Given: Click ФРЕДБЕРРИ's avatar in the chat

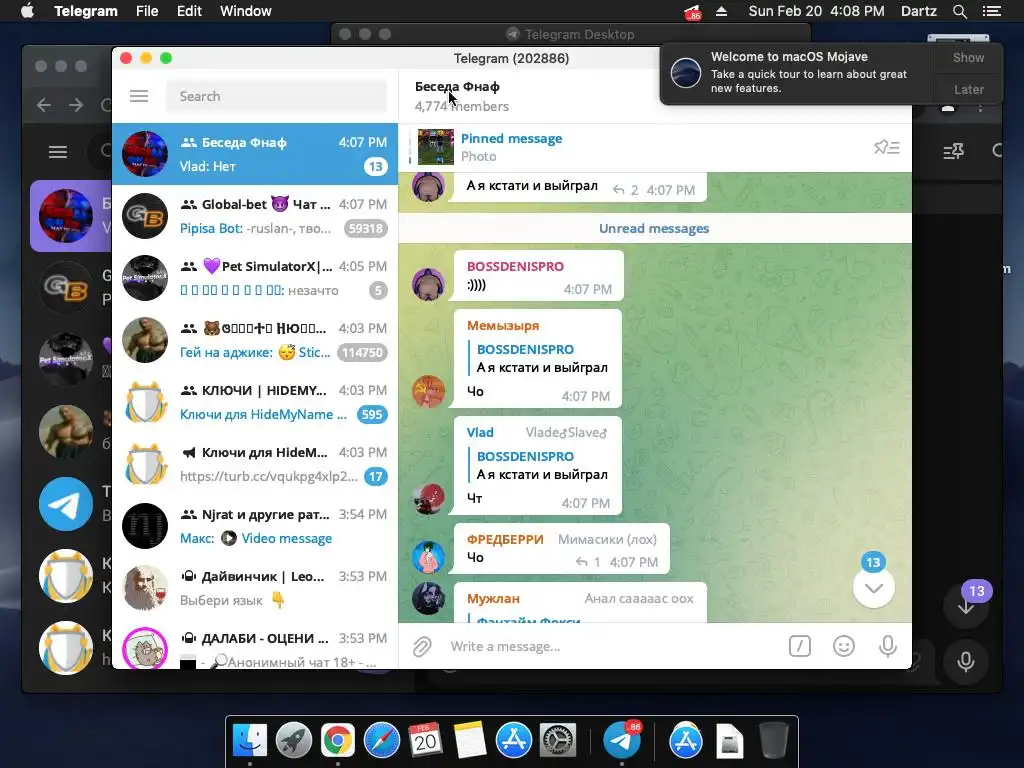Looking at the screenshot, I should point(428,556).
